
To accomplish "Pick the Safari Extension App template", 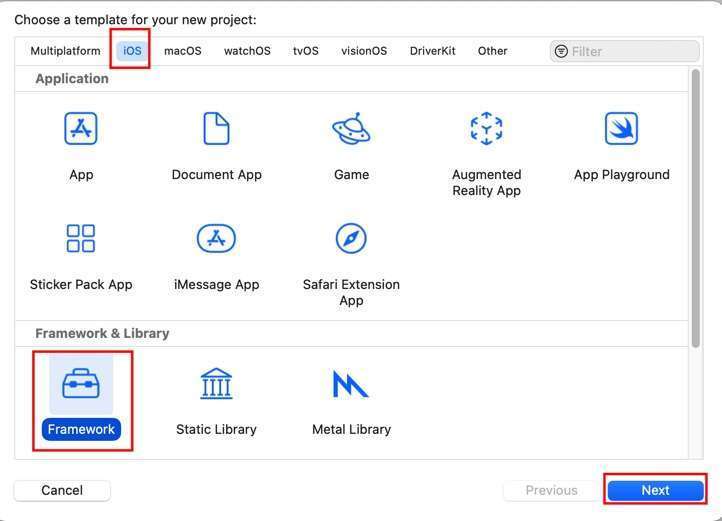I will point(351,239).
